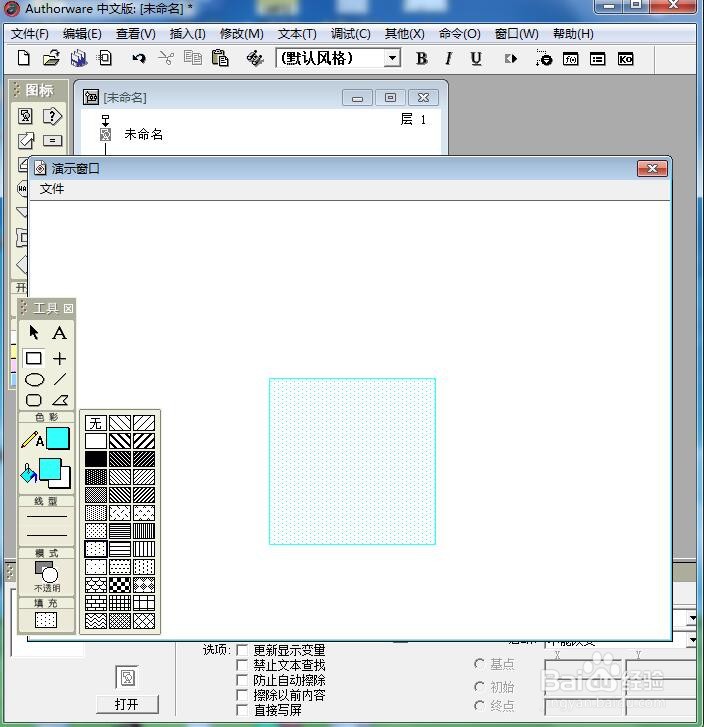The width and height of the screenshot is (704, 727).
Task: Toggle 防止自动擦除 checkbox
Action: pyautogui.click(x=242, y=680)
